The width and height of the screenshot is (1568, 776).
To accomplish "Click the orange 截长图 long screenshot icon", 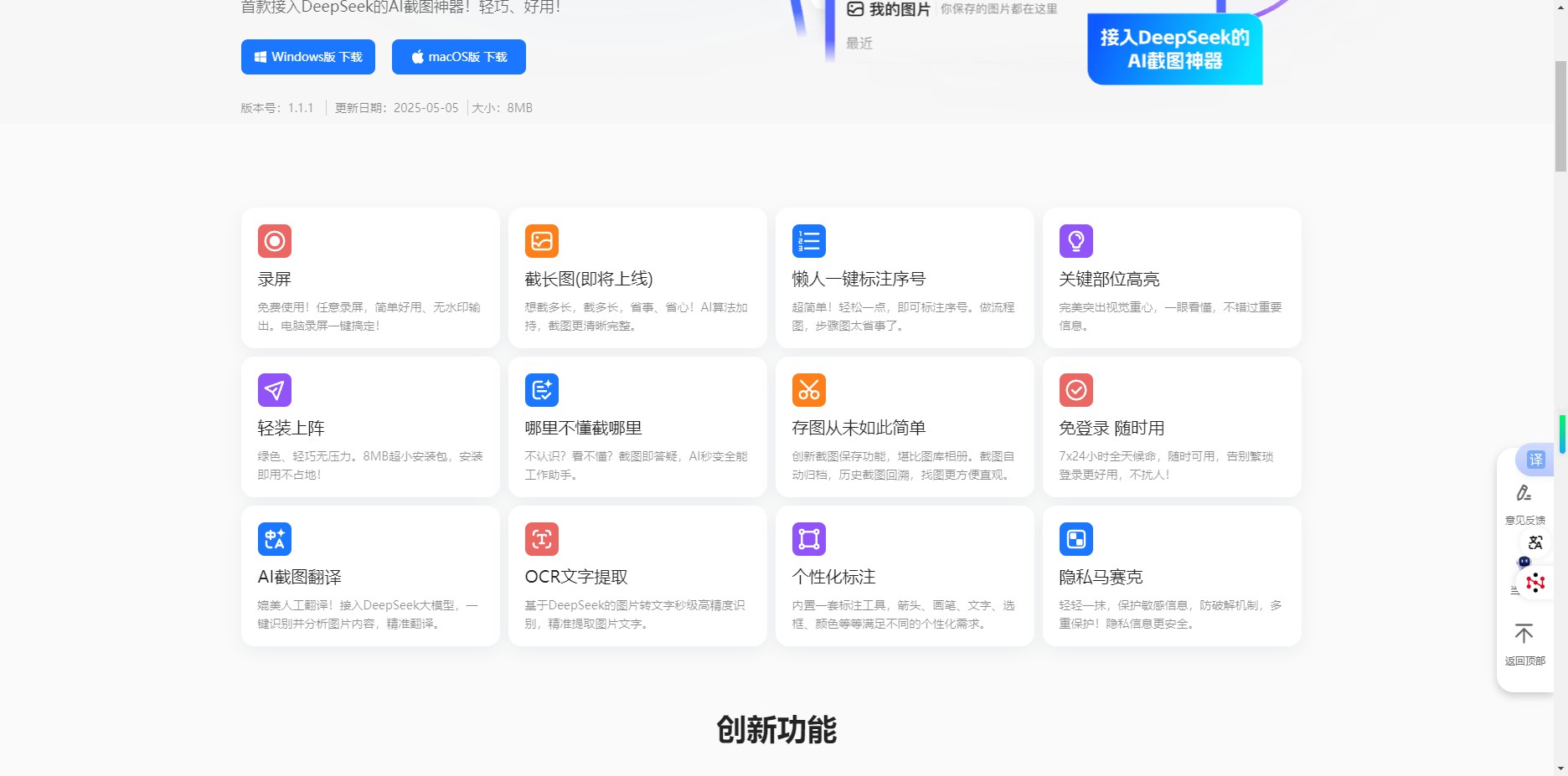I will point(541,241).
